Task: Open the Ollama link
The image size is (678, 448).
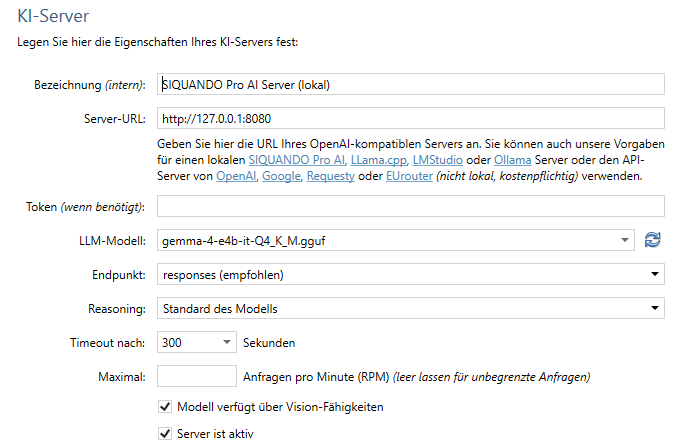Action: click(512, 160)
